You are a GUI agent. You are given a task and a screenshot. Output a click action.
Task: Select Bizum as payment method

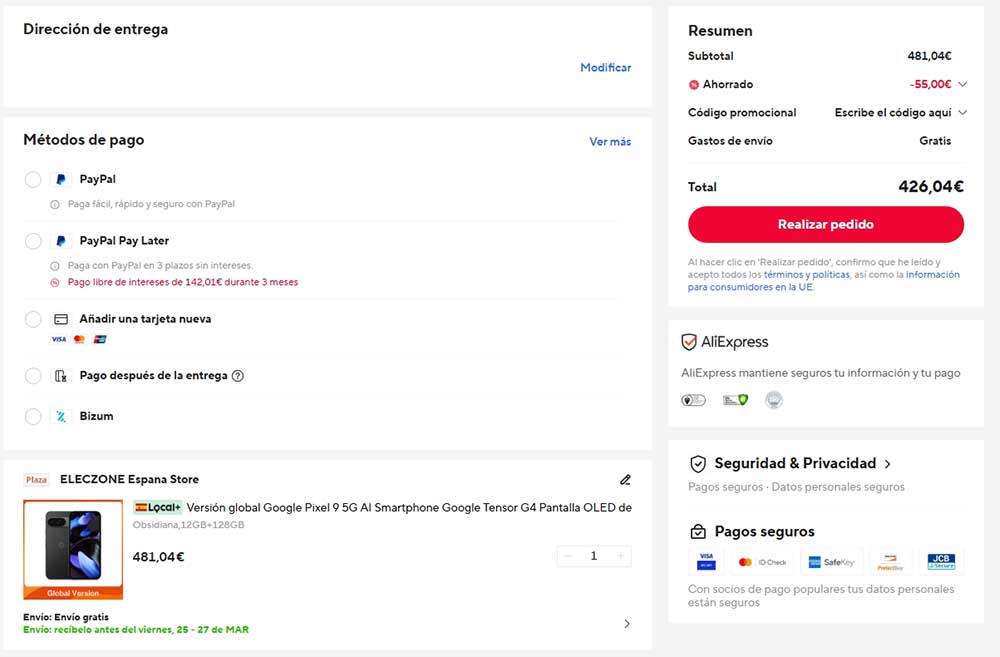pyautogui.click(x=32, y=415)
